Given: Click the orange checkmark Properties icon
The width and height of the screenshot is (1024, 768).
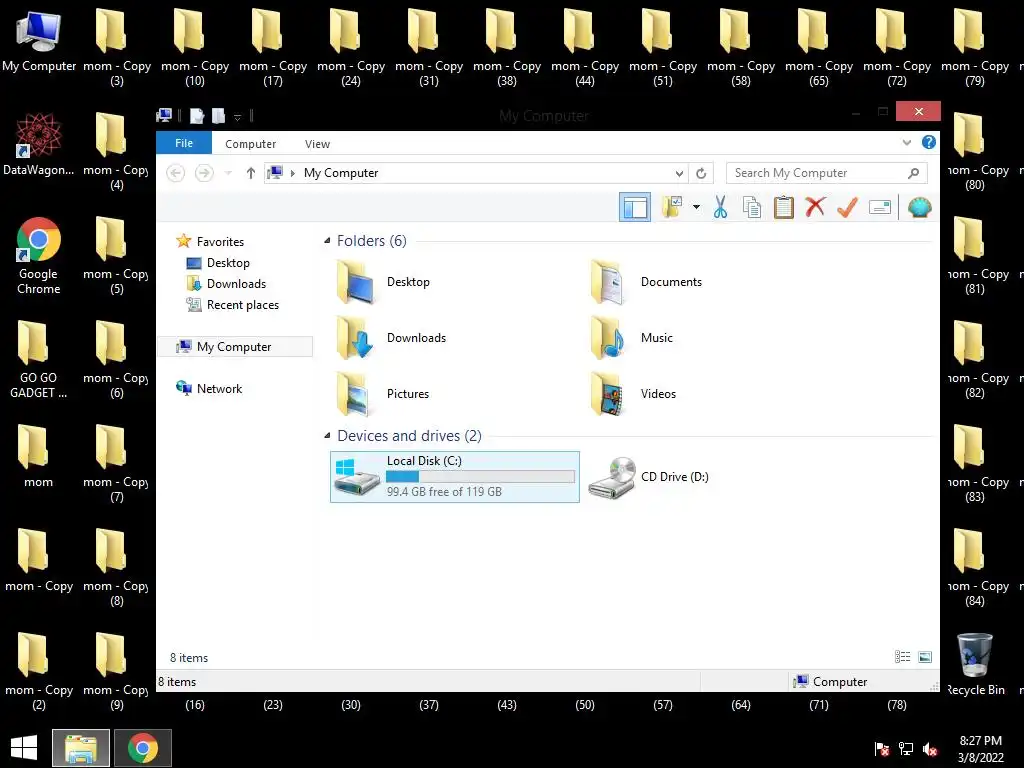Looking at the screenshot, I should coord(847,207).
